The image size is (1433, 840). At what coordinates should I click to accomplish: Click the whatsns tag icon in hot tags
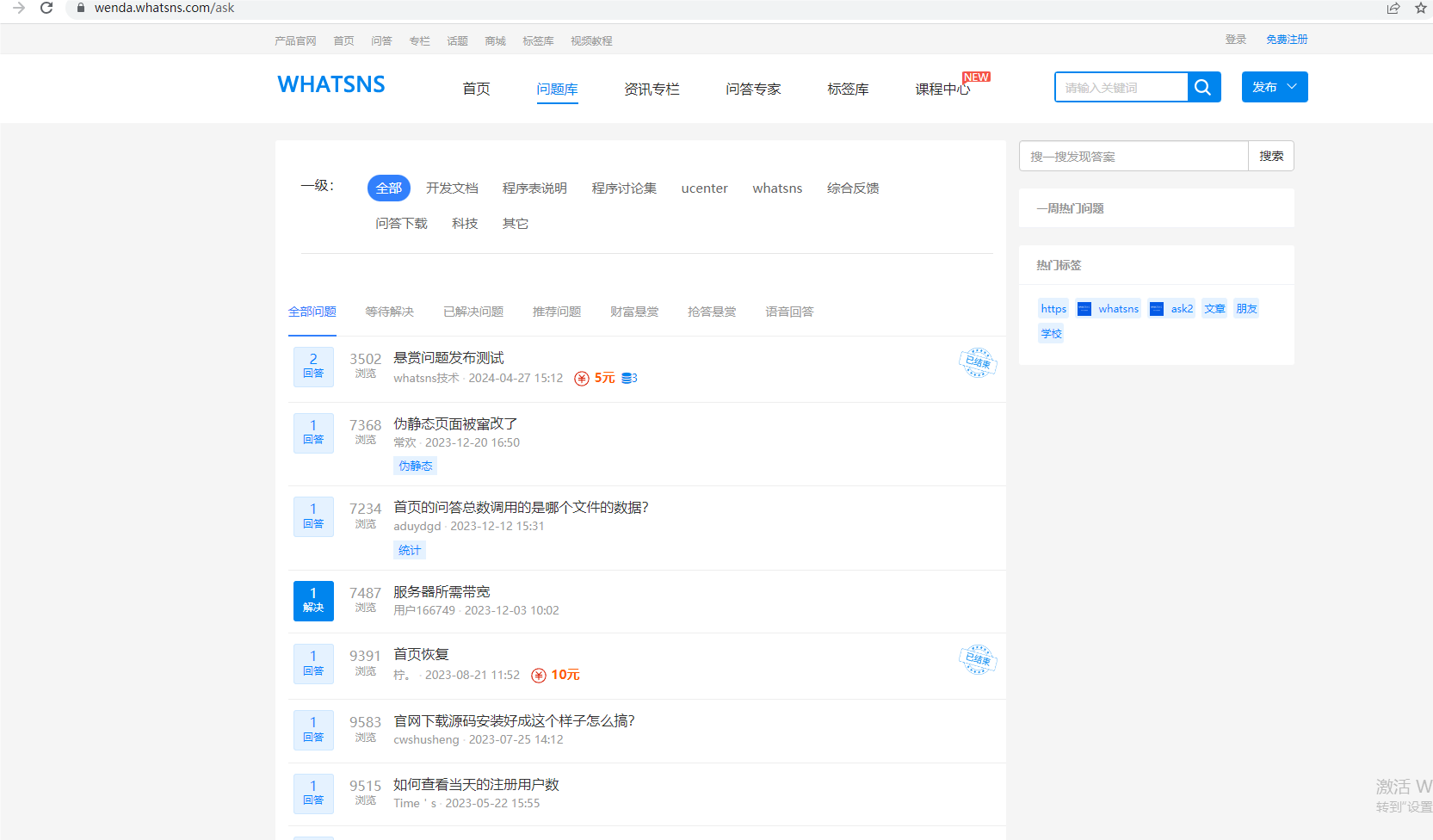click(x=1084, y=309)
